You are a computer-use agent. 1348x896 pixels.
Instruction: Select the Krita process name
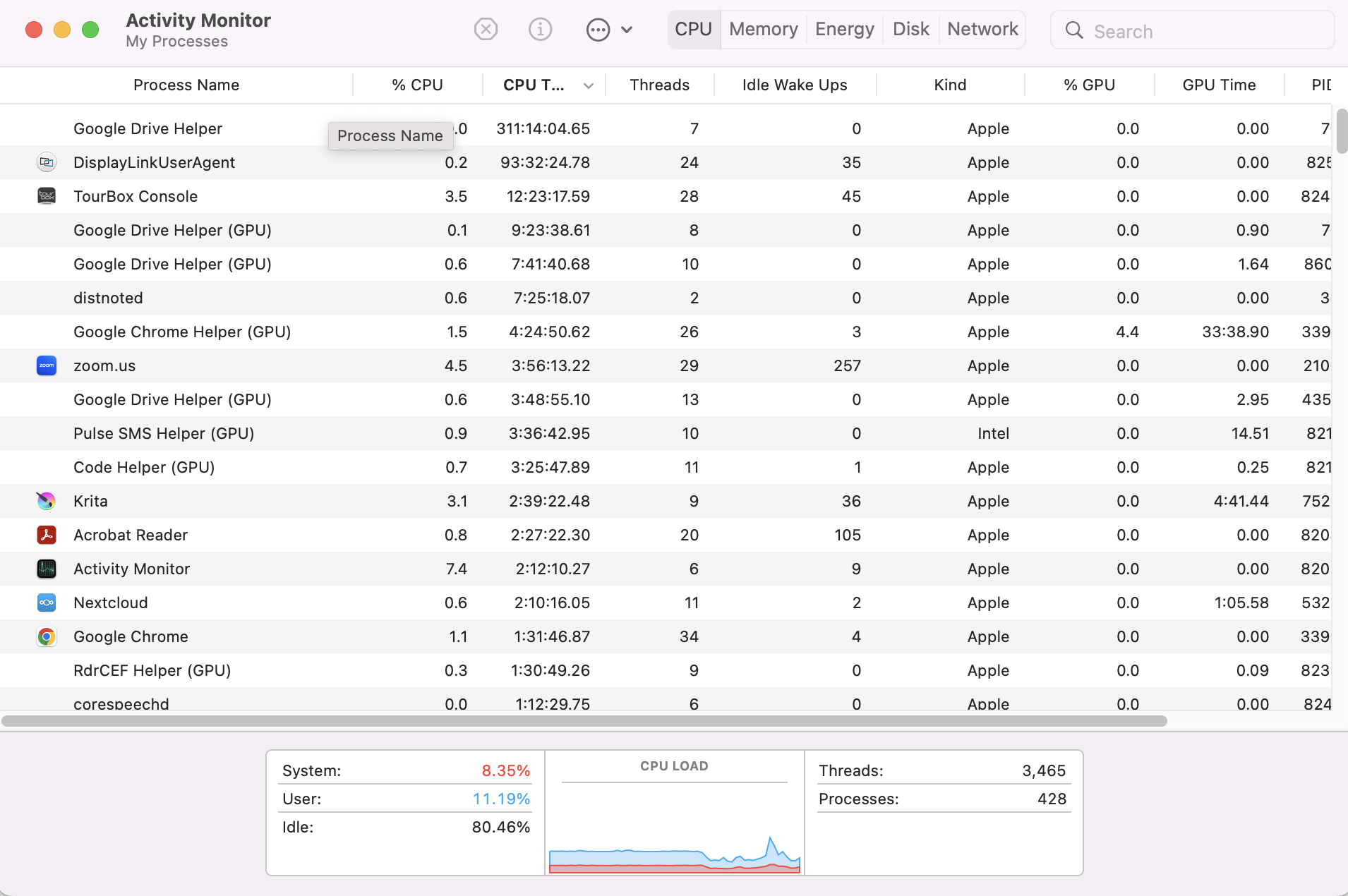[x=90, y=501]
